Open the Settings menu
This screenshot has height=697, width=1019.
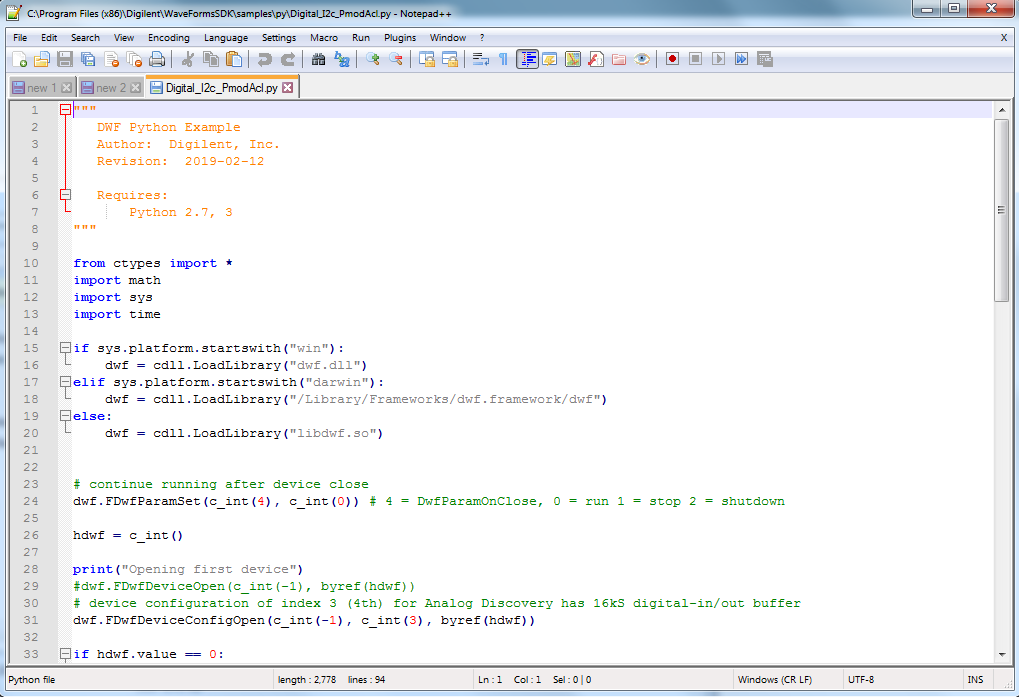[x=279, y=38]
